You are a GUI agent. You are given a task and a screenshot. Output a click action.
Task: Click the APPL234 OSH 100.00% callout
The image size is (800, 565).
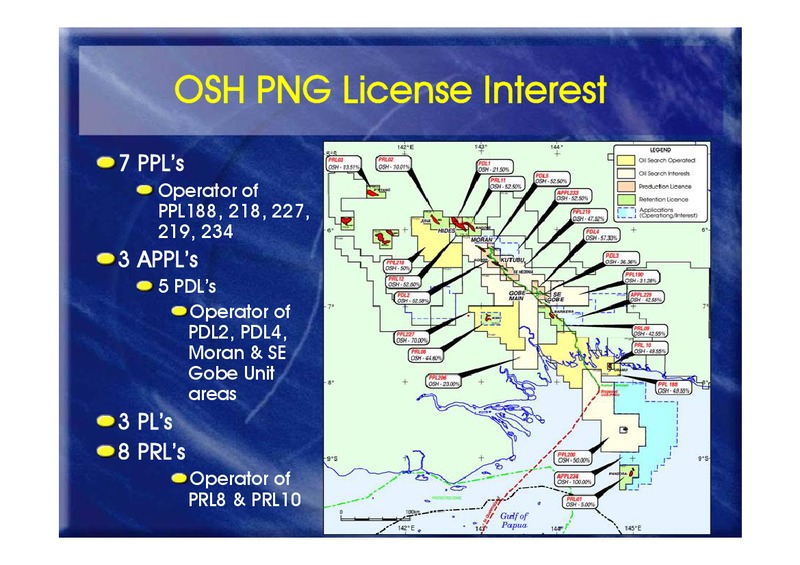pyautogui.click(x=574, y=479)
